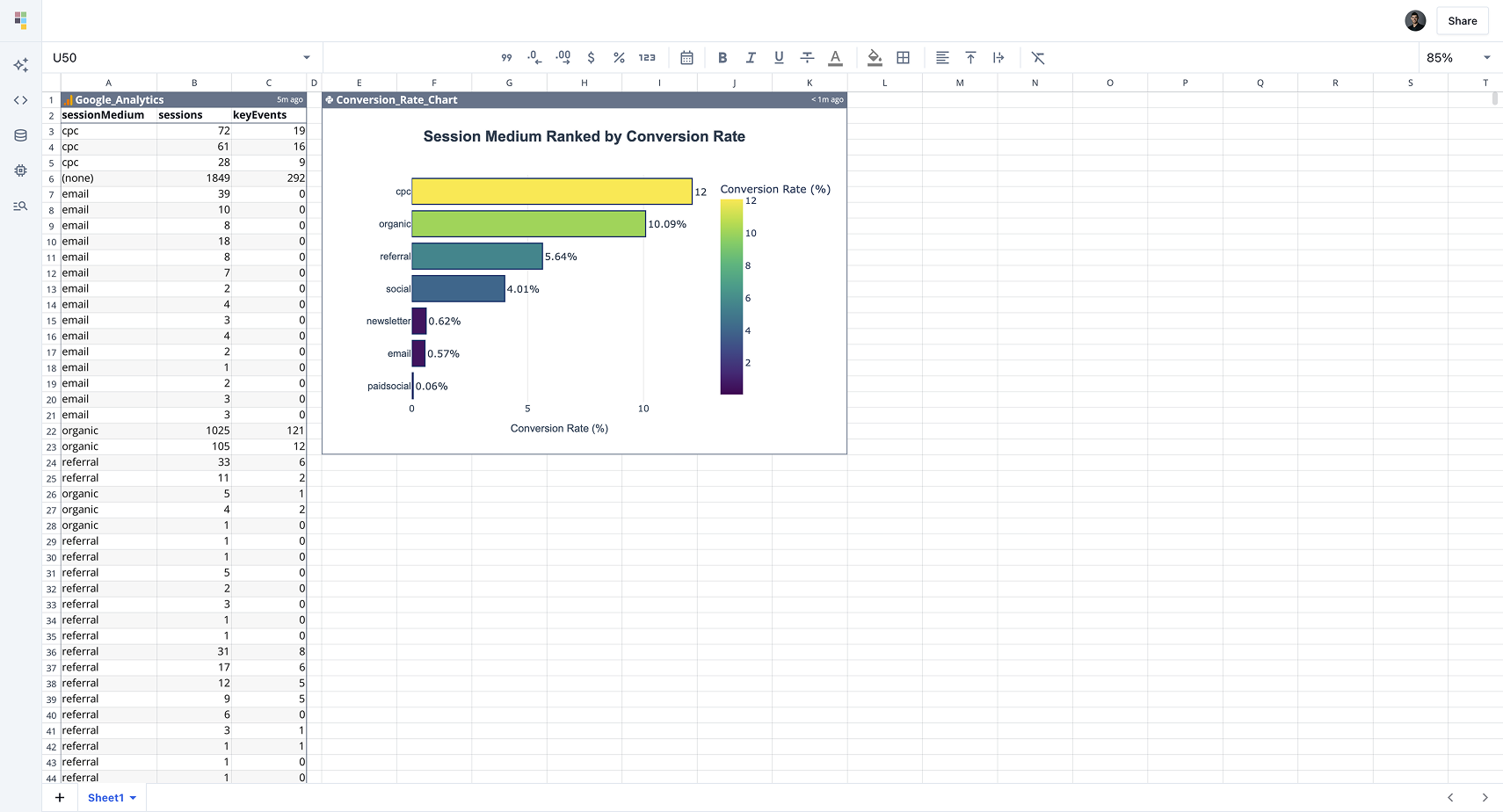Select the AI assistant sparkle icon
The height and width of the screenshot is (812, 1503).
click(x=20, y=64)
